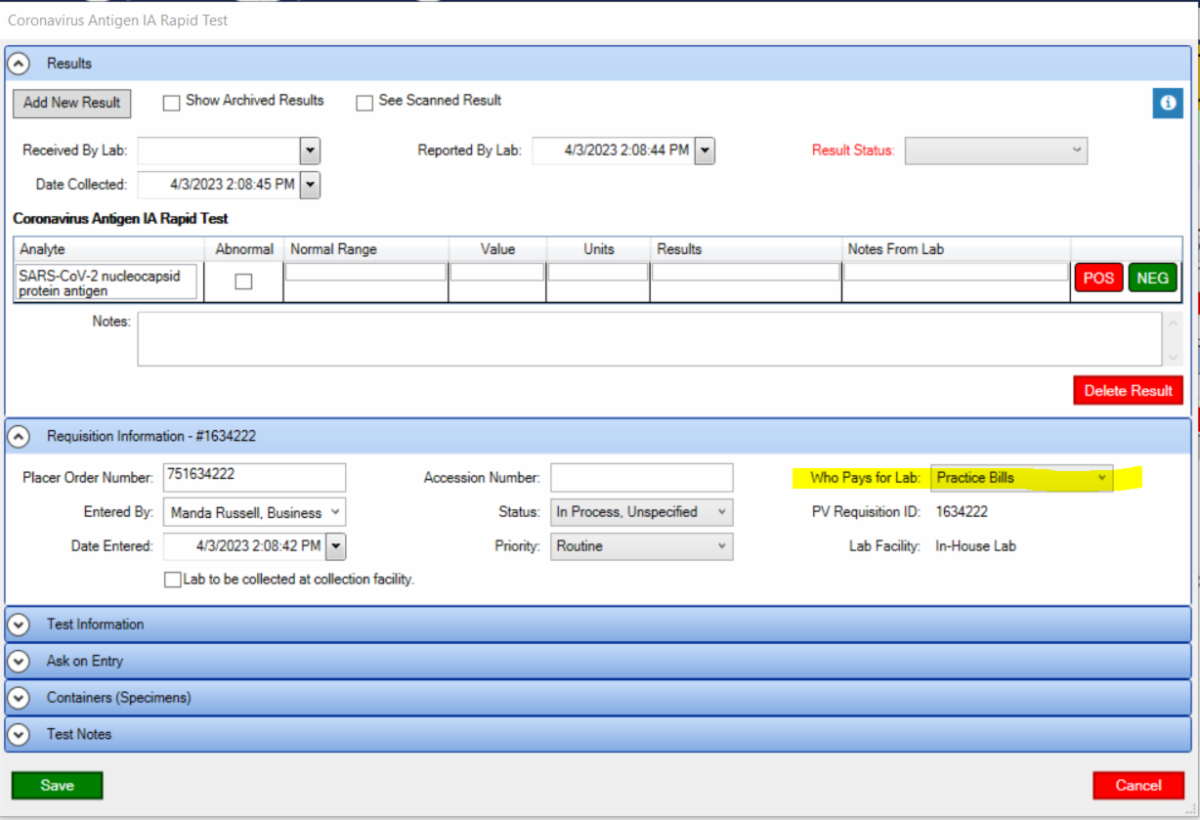Open the Priority dropdown set to Routine
This screenshot has width=1200, height=820.
pos(641,547)
